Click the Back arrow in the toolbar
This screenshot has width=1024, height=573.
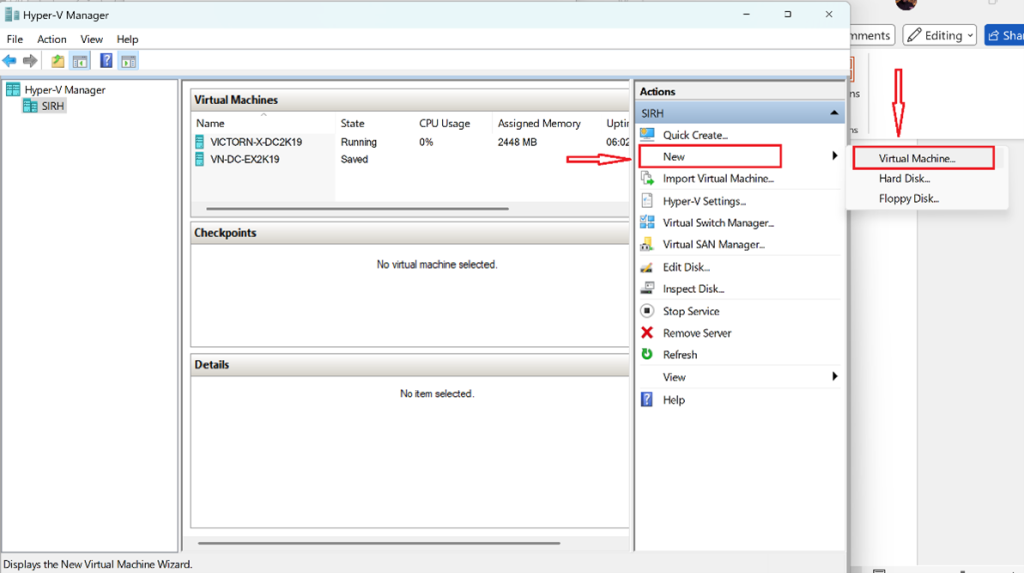pyautogui.click(x=10, y=61)
